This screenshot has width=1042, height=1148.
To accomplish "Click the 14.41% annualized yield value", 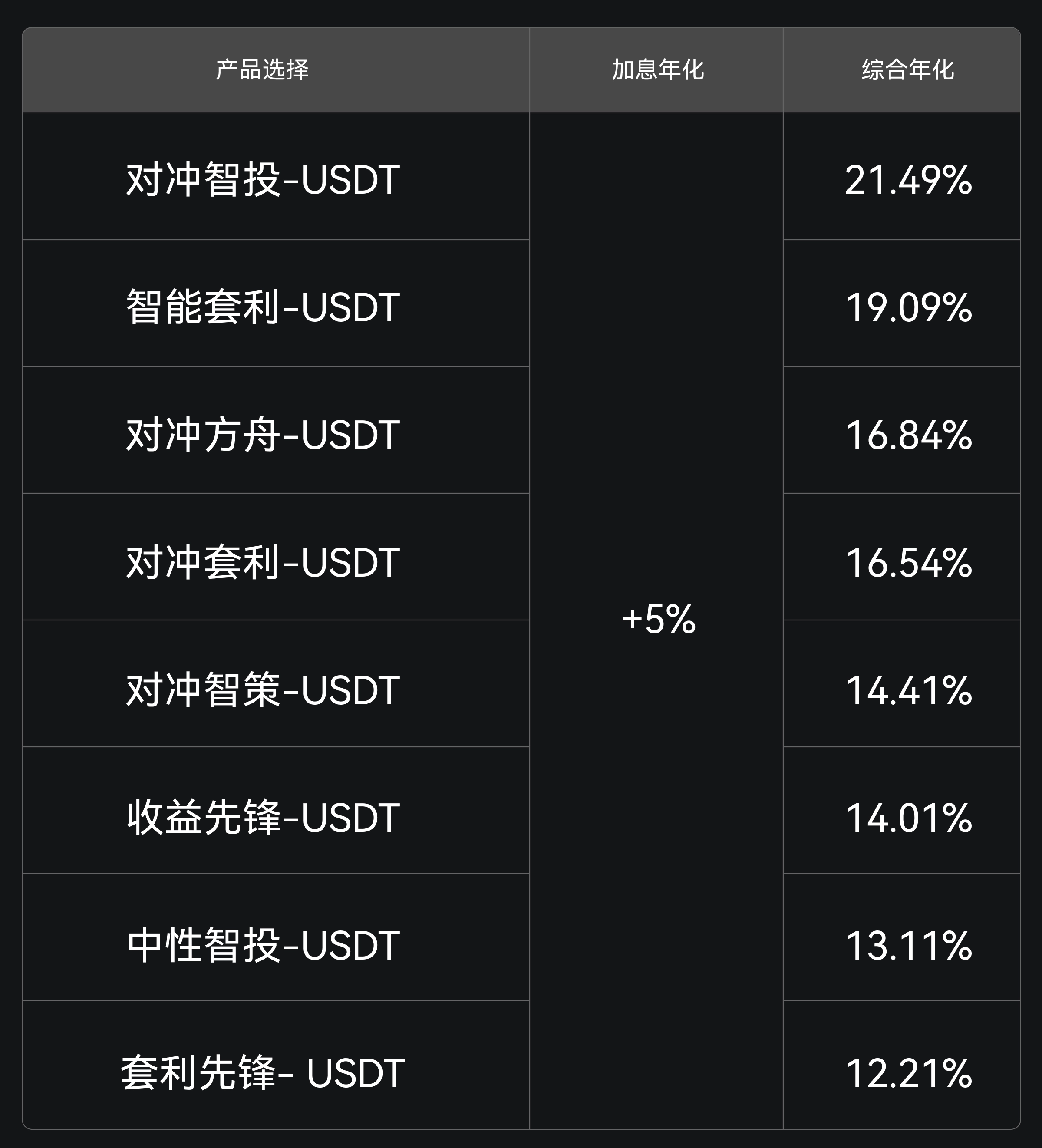I will (908, 689).
